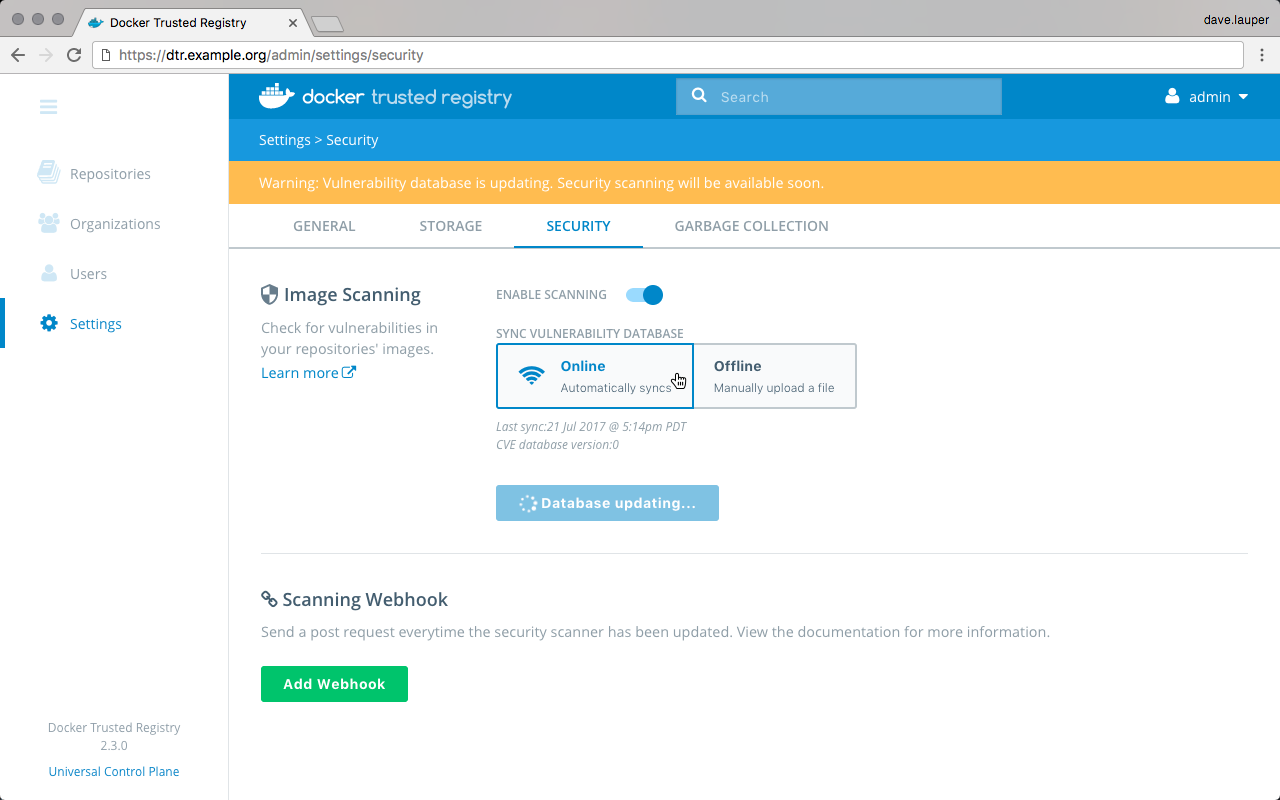
Task: Go to the Storage tab
Action: (450, 226)
